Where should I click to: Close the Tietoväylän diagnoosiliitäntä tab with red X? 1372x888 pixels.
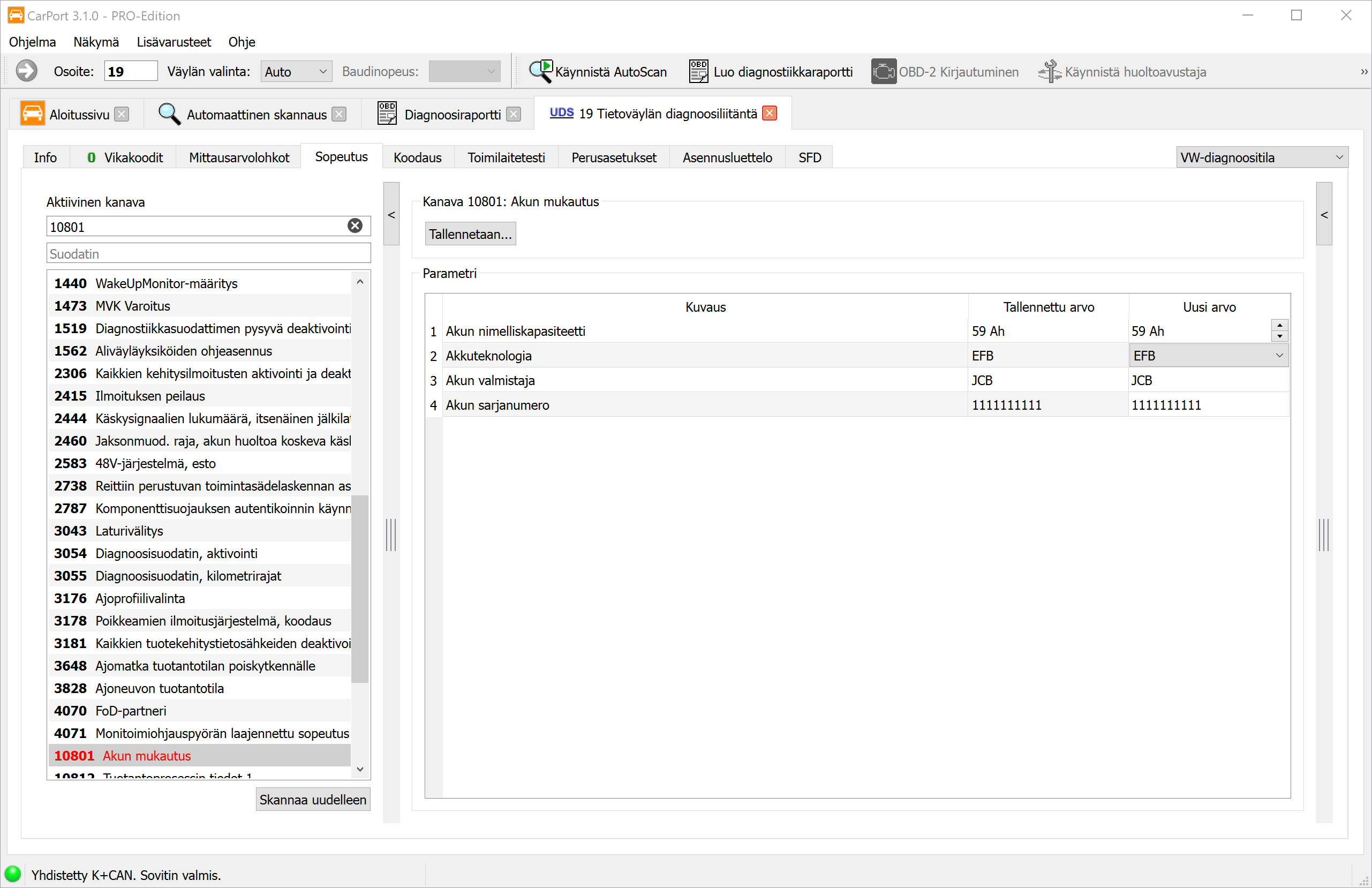770,114
